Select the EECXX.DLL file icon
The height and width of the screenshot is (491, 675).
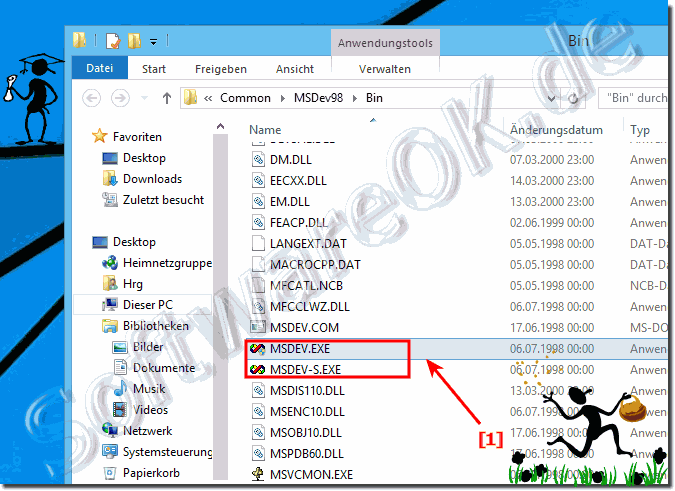click(258, 180)
